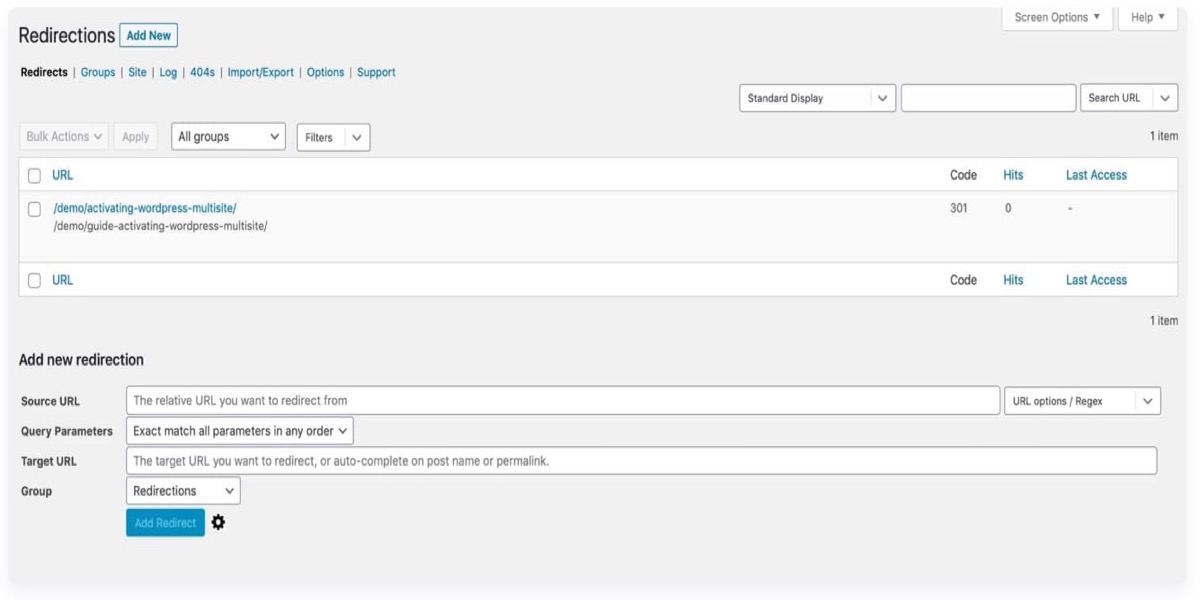Click the Code column header label
This screenshot has height=600, width=1200.
963,175
